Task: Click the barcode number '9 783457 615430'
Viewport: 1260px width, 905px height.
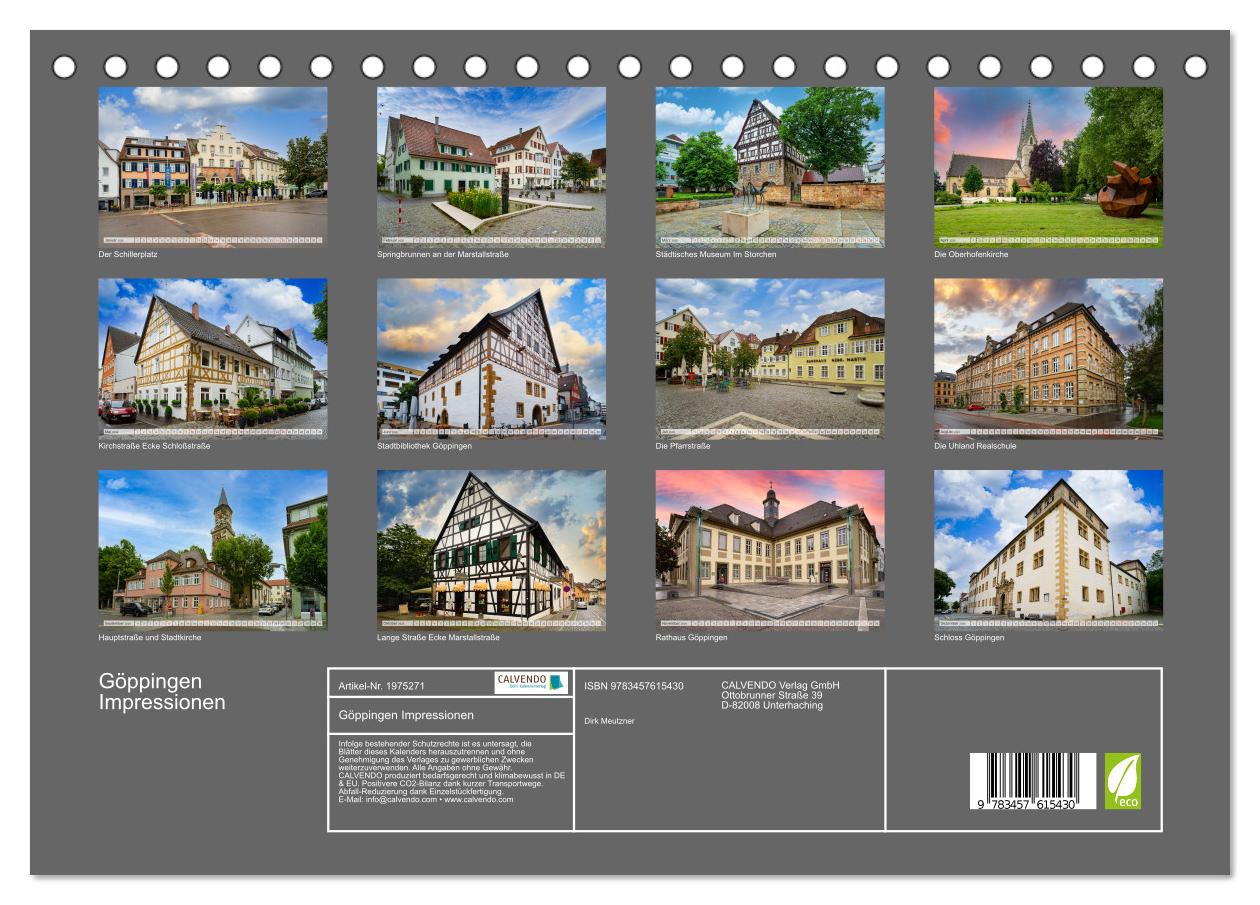Action: (x=1025, y=804)
